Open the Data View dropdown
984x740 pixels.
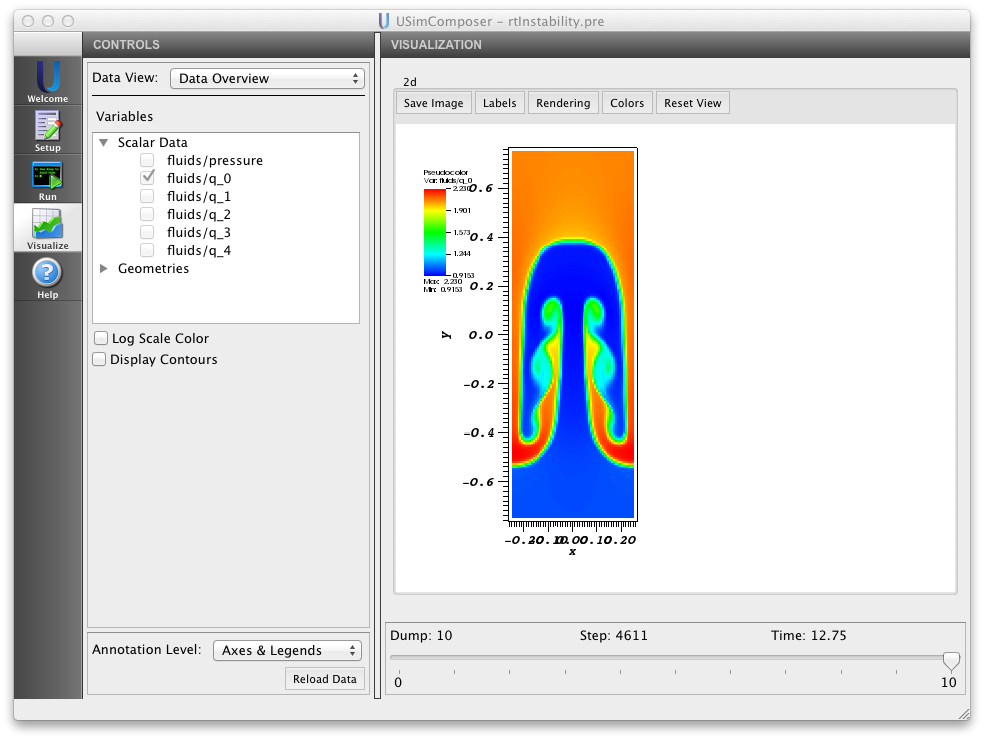coord(267,78)
